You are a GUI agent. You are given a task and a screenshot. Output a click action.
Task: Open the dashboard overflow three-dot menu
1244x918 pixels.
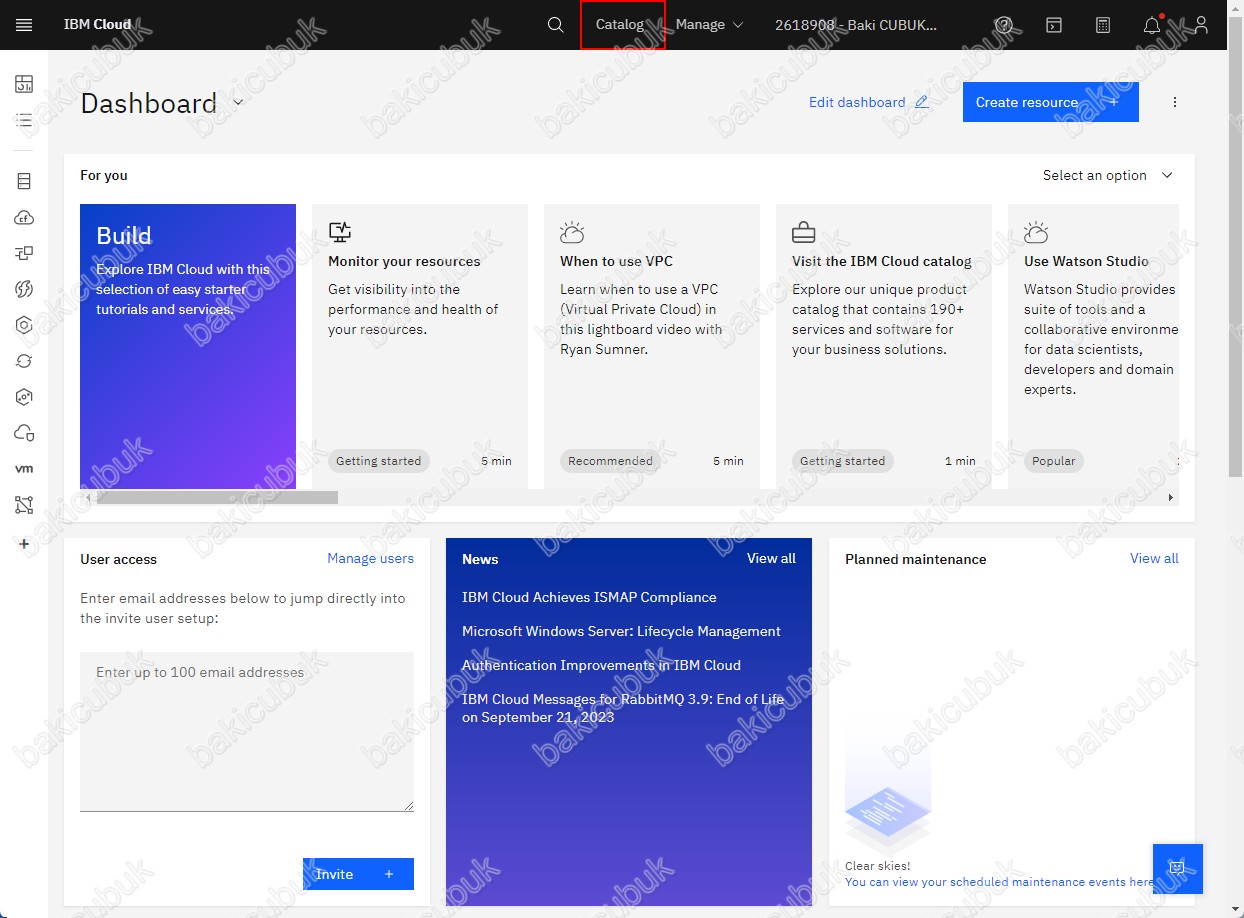[1175, 102]
